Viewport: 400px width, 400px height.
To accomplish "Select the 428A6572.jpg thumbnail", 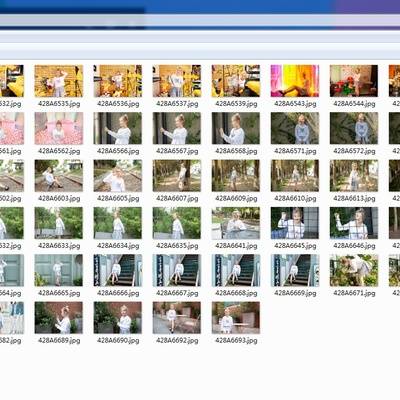I will tap(354, 128).
